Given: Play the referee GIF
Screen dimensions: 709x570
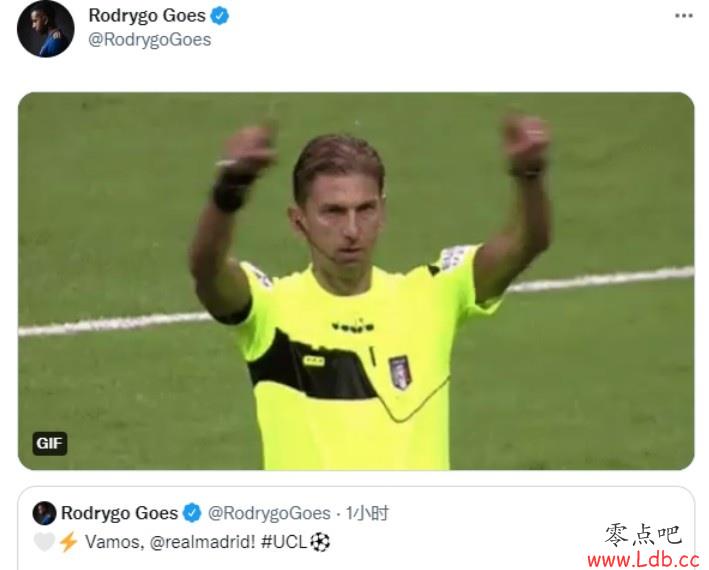Looking at the screenshot, I should 356,281.
